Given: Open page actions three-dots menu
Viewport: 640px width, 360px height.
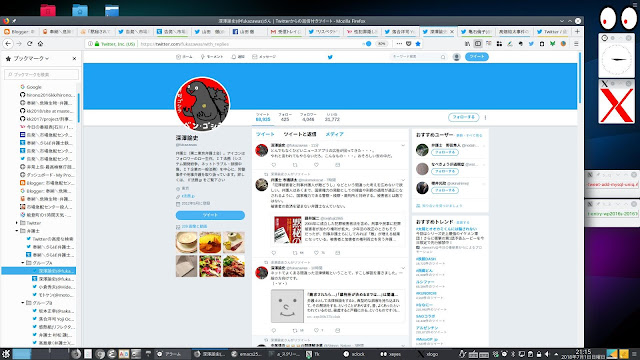Looking at the screenshot, I should click(399, 44).
